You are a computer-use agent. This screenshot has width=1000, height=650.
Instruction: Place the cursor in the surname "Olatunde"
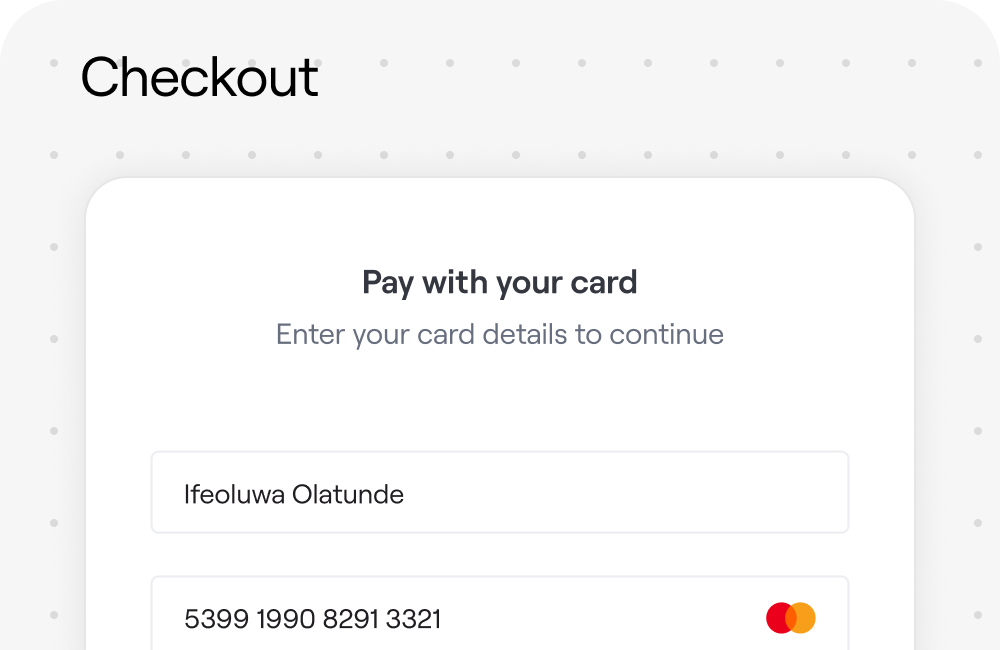(x=348, y=494)
